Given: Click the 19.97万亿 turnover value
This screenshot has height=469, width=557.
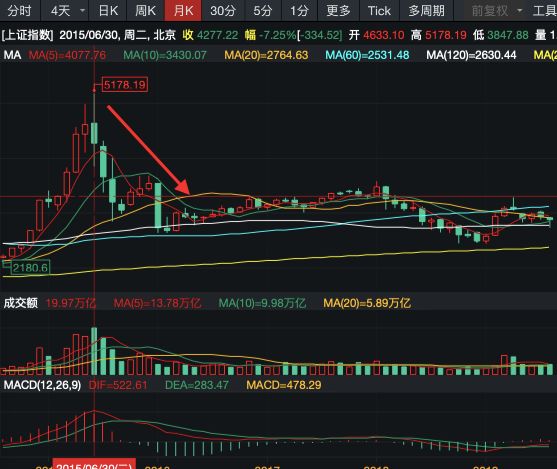Looking at the screenshot, I should [x=71, y=303].
